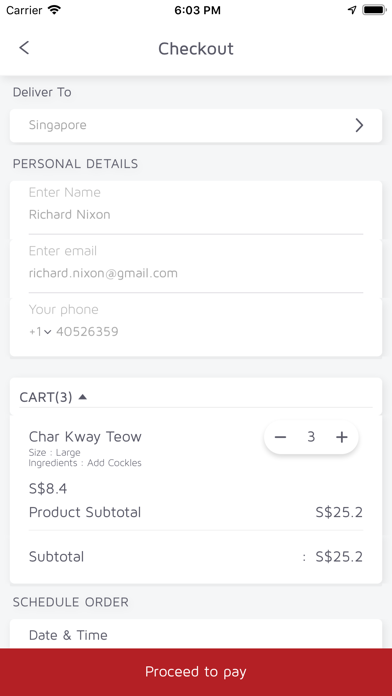
Task: Tap the back arrow icon
Action: click(x=24, y=47)
